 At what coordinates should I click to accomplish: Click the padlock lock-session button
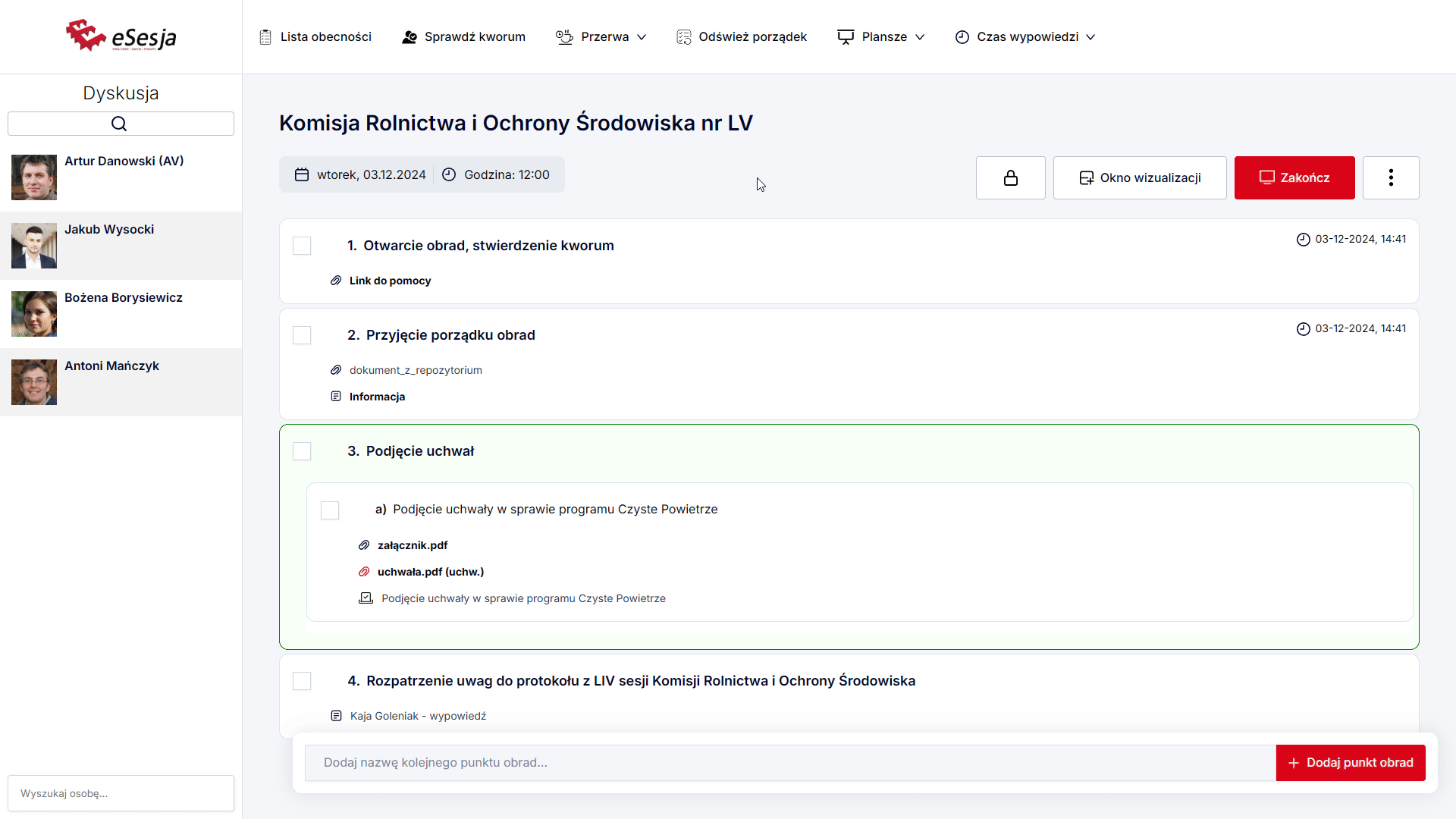pyautogui.click(x=1011, y=177)
